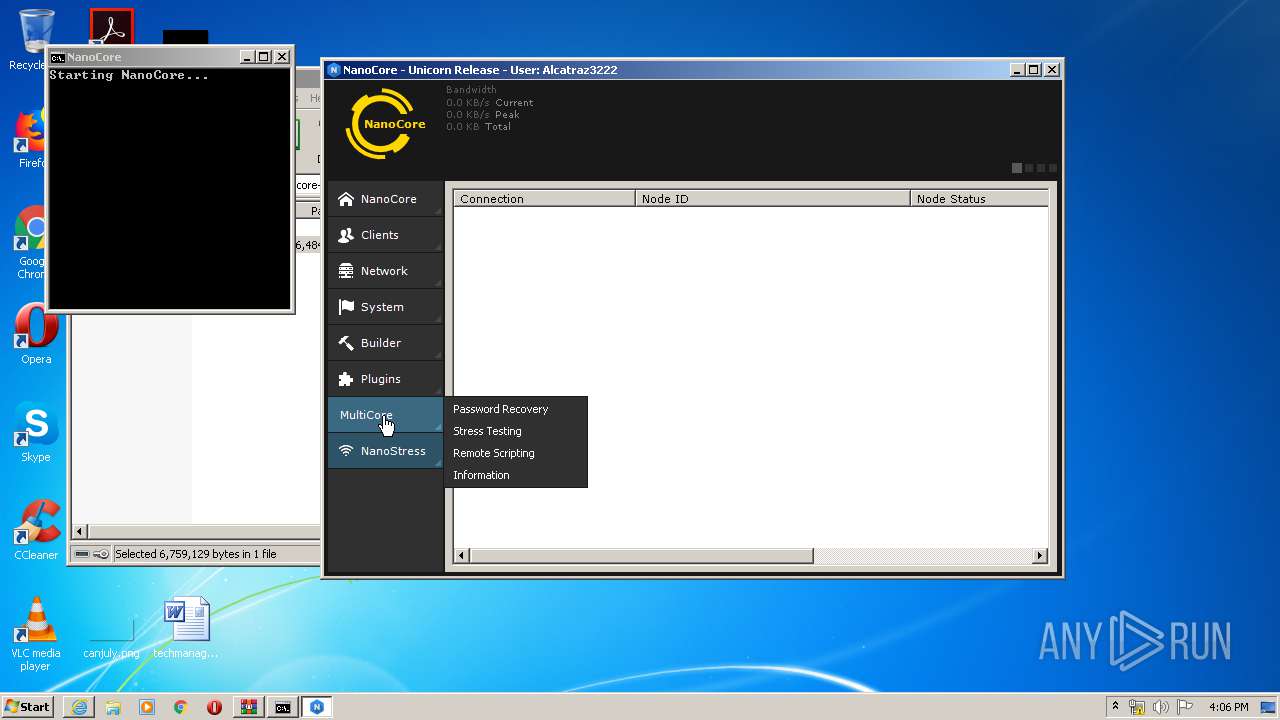Click "Selected 6,759,129 bytes in 1 file" status
Viewport: 1280px width, 720px height.
[196, 554]
